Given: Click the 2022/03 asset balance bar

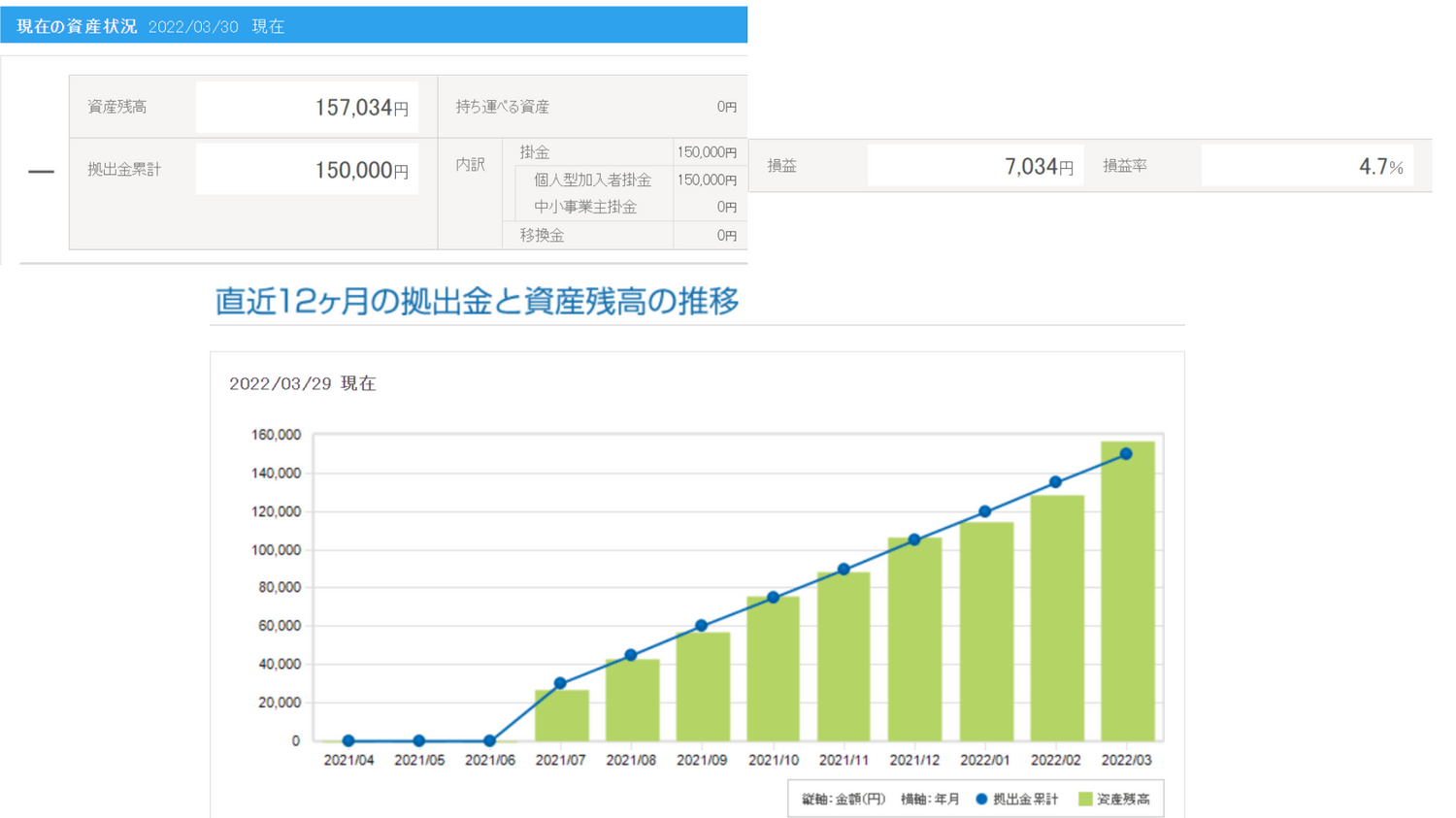Looking at the screenshot, I should click(x=1127, y=592).
